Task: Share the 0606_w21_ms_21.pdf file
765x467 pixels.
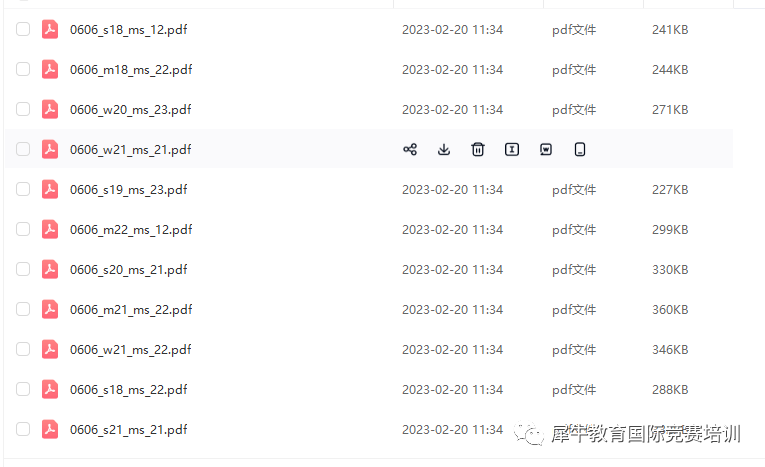Action: pyautogui.click(x=410, y=149)
